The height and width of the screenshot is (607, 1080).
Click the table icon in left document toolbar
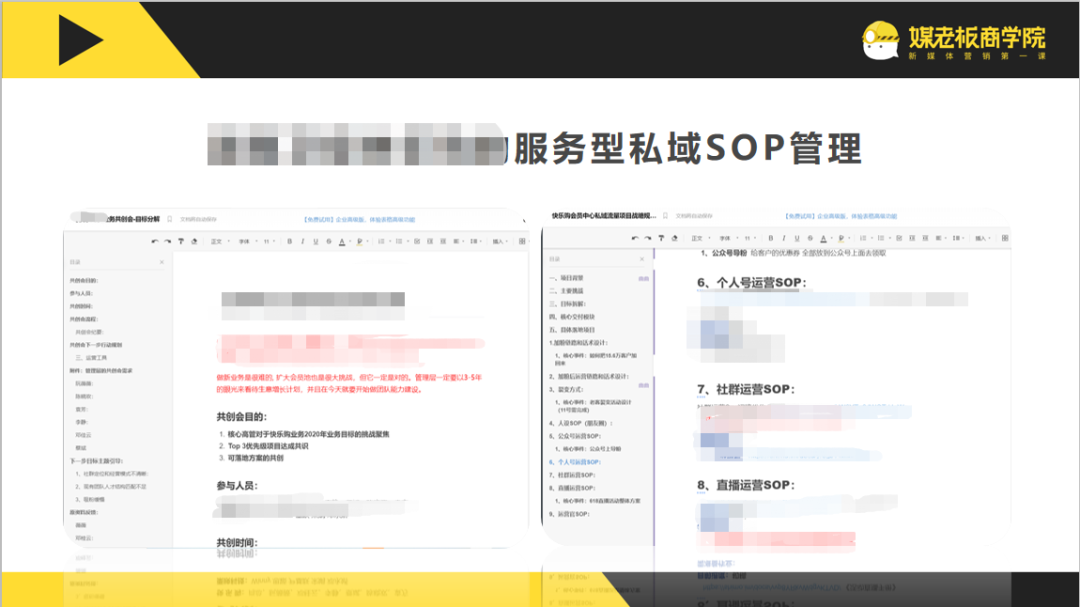[522, 241]
